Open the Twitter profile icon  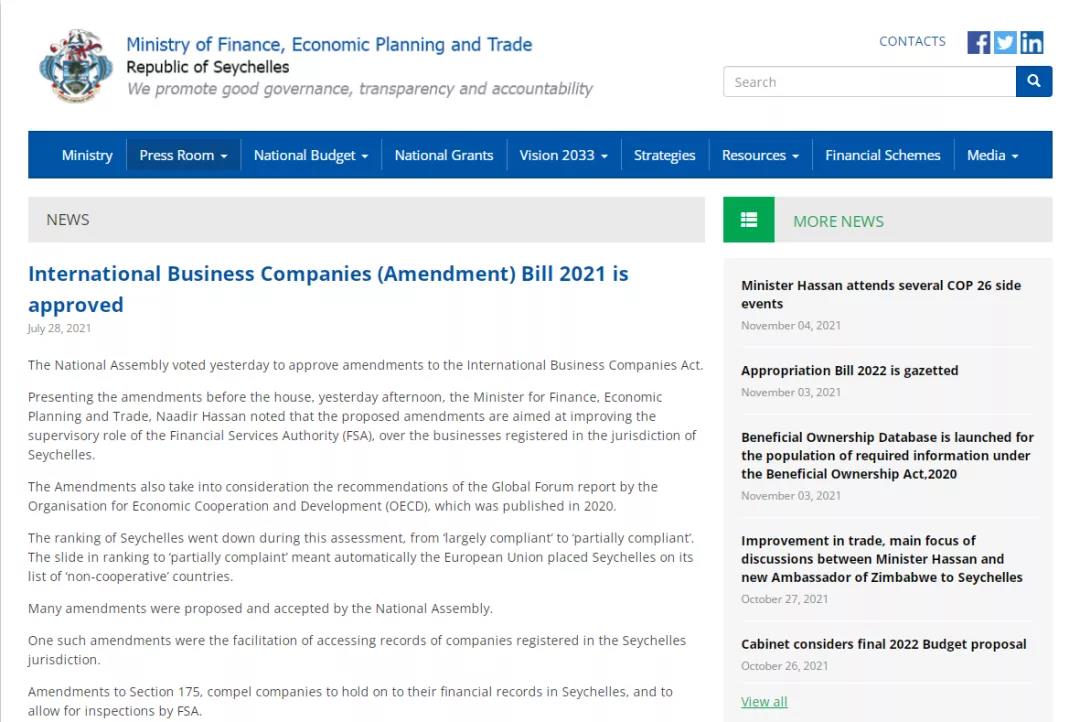[x=1004, y=42]
